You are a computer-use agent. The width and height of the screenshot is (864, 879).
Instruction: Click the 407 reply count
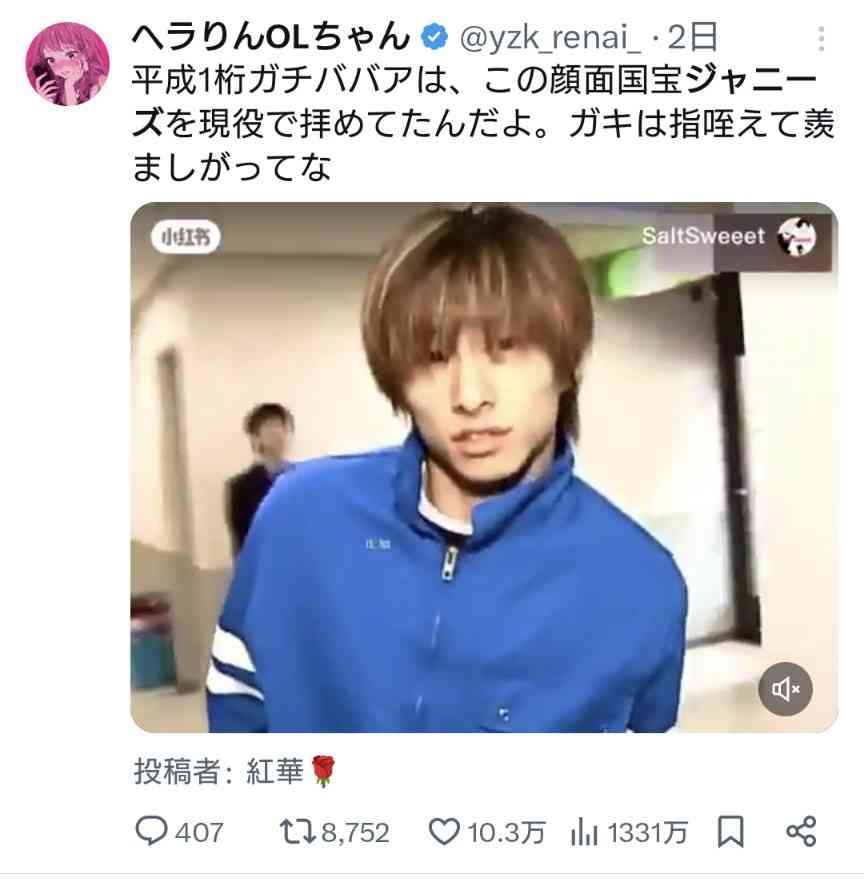pos(199,832)
